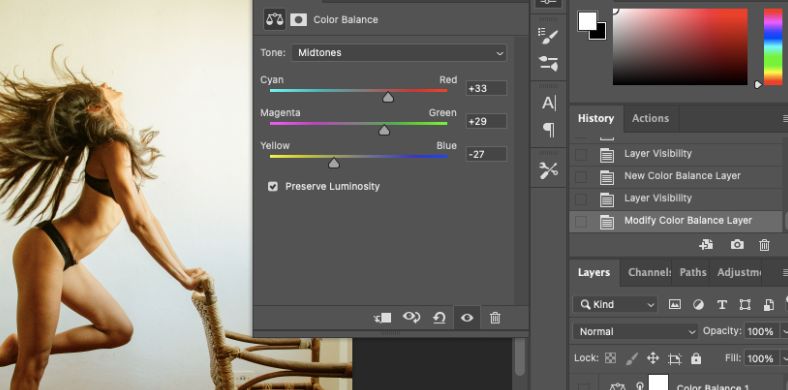Reset adjustment to defaults icon
The image size is (788, 390).
[439, 318]
